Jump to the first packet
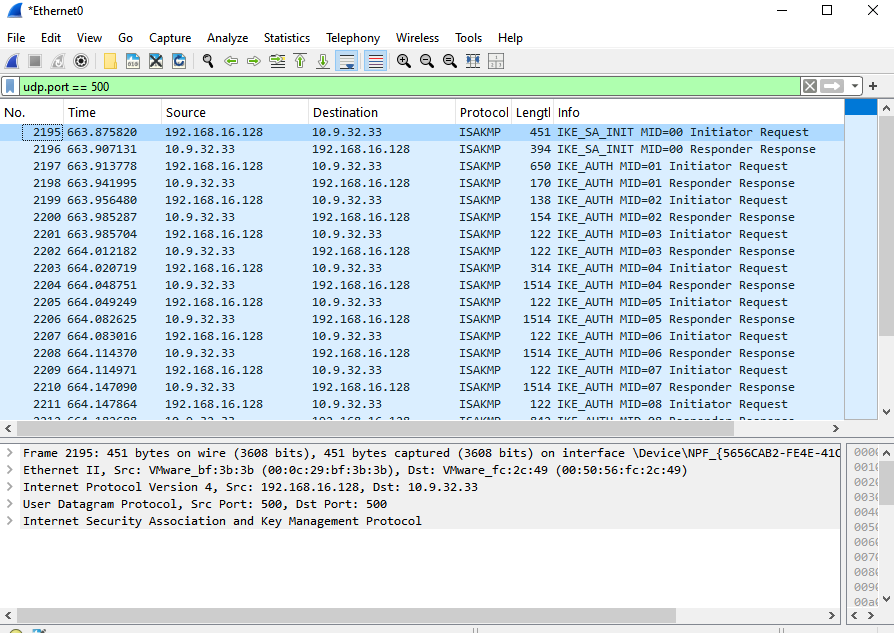 pyautogui.click(x=300, y=61)
